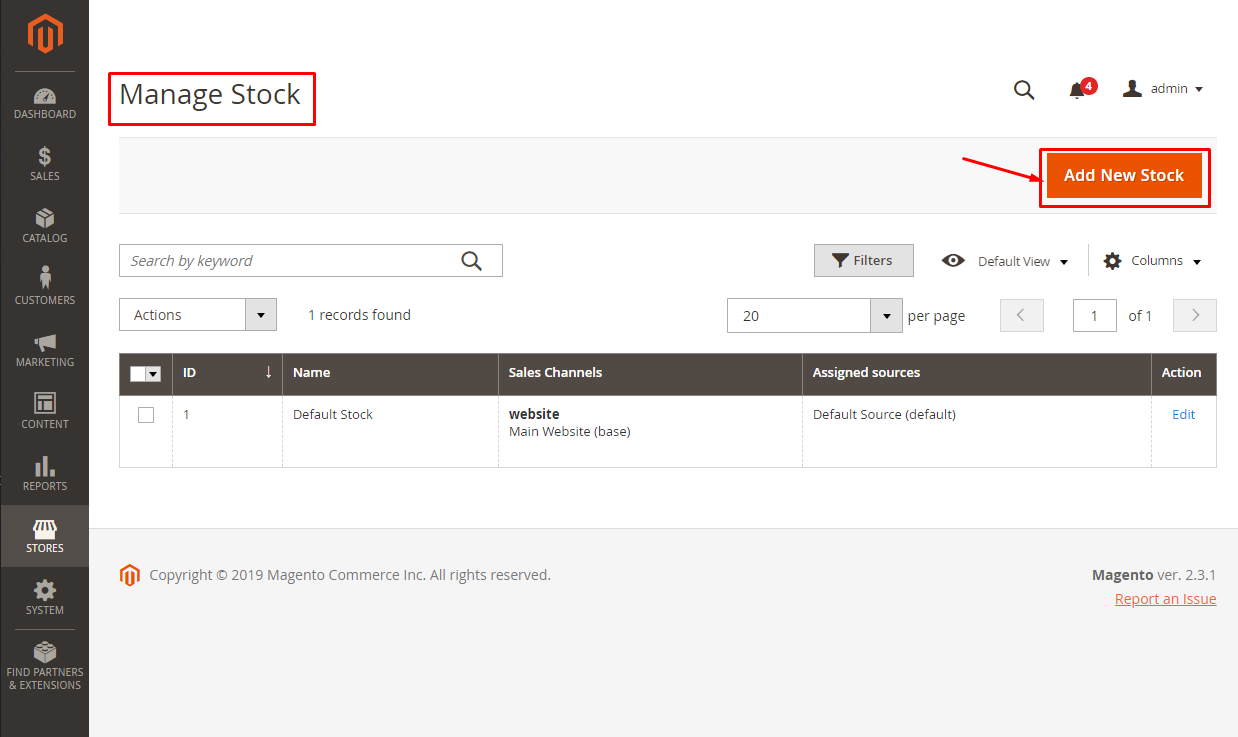
Task: Click the Customers sidebar icon
Action: pos(44,286)
